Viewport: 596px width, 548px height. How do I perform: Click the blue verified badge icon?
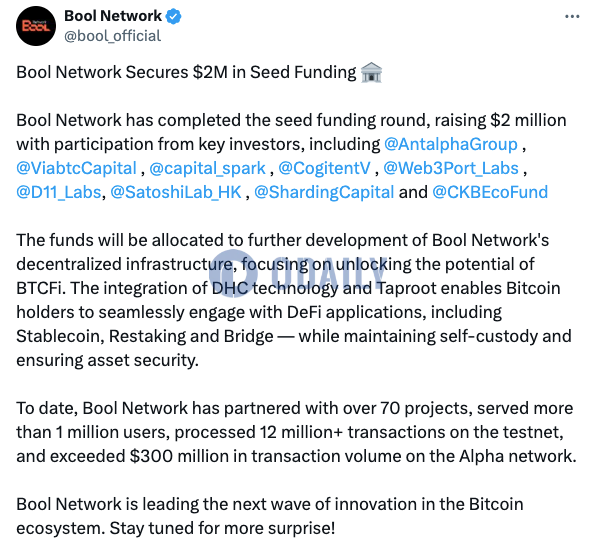click(174, 16)
